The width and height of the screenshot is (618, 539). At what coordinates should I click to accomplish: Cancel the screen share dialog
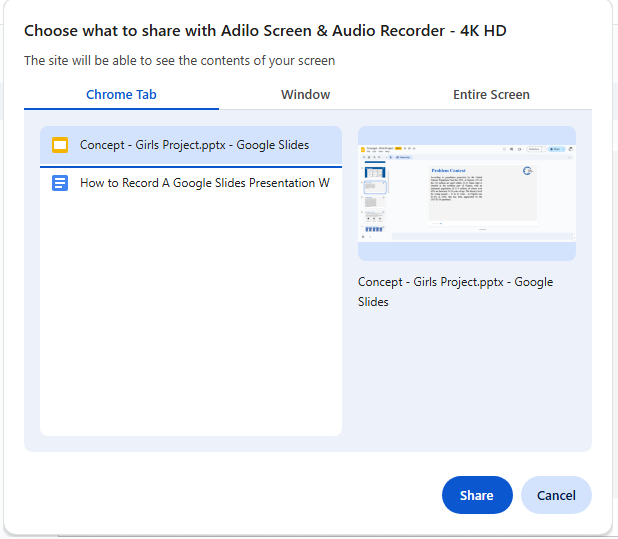click(x=556, y=495)
